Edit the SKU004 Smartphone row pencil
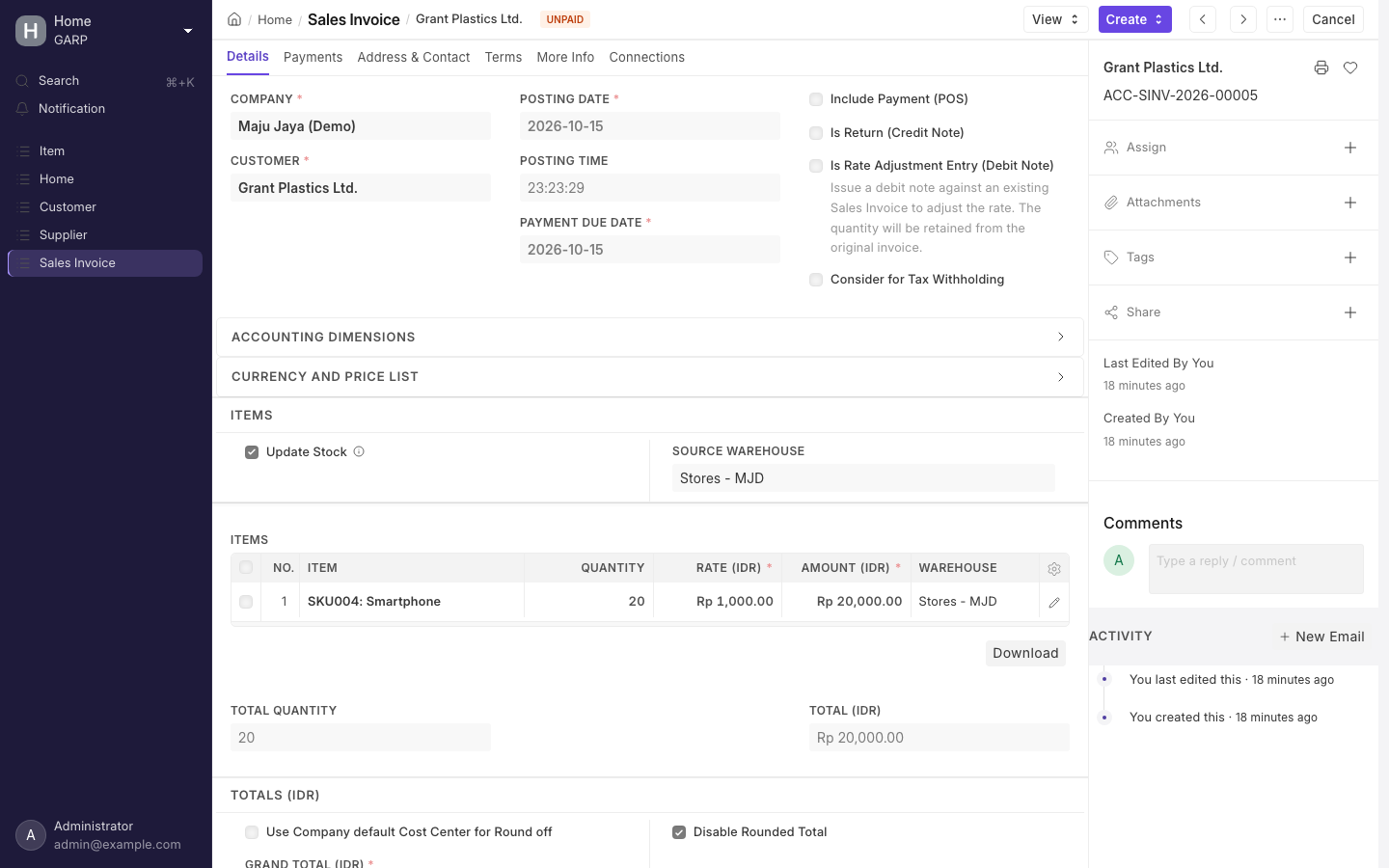The height and width of the screenshot is (868, 1389). 1054,602
